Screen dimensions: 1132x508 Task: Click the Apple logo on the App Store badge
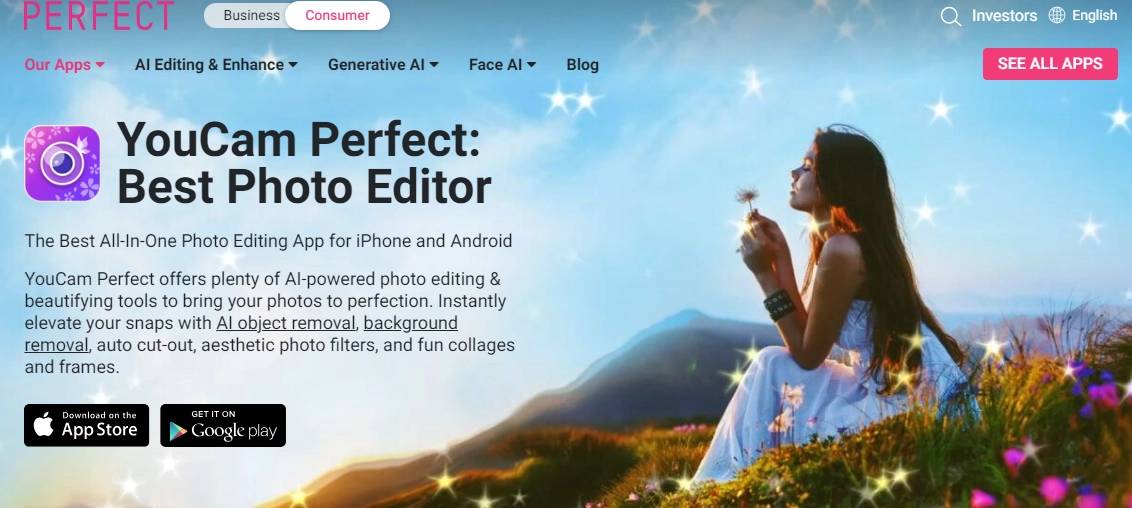pos(43,426)
